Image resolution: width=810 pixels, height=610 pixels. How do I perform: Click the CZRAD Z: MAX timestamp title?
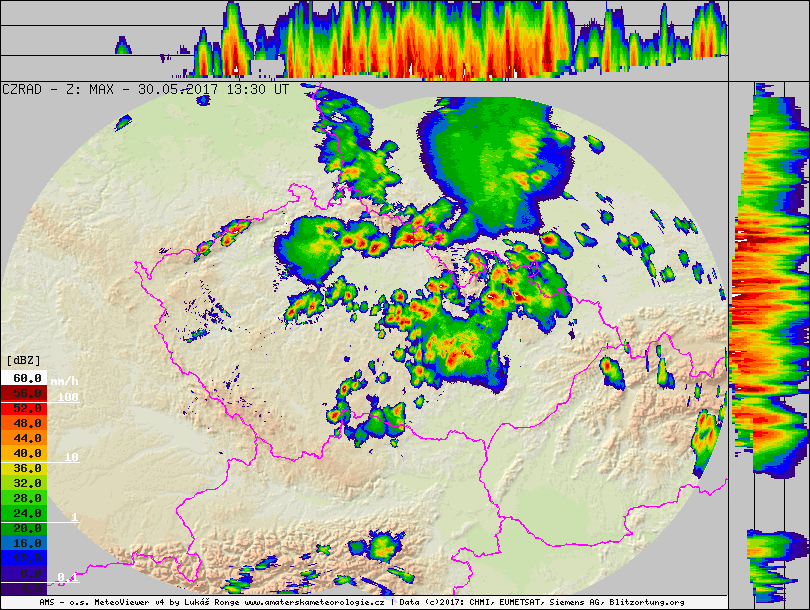(146, 89)
